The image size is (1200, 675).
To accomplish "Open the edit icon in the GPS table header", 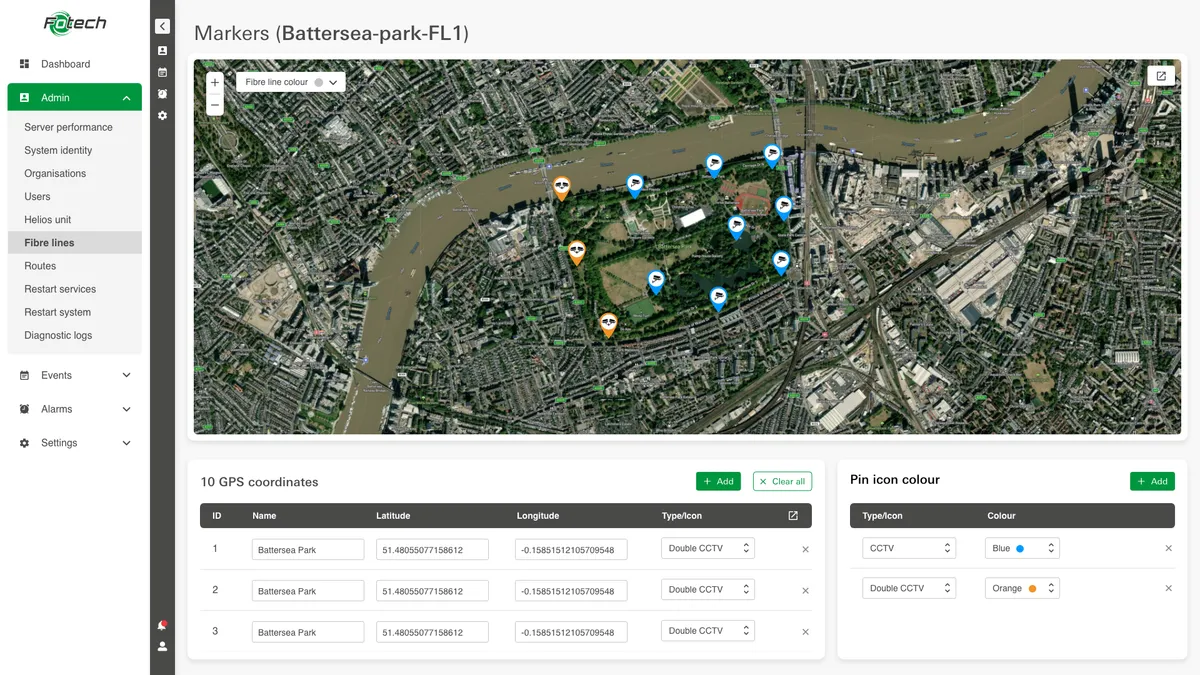I will (793, 515).
